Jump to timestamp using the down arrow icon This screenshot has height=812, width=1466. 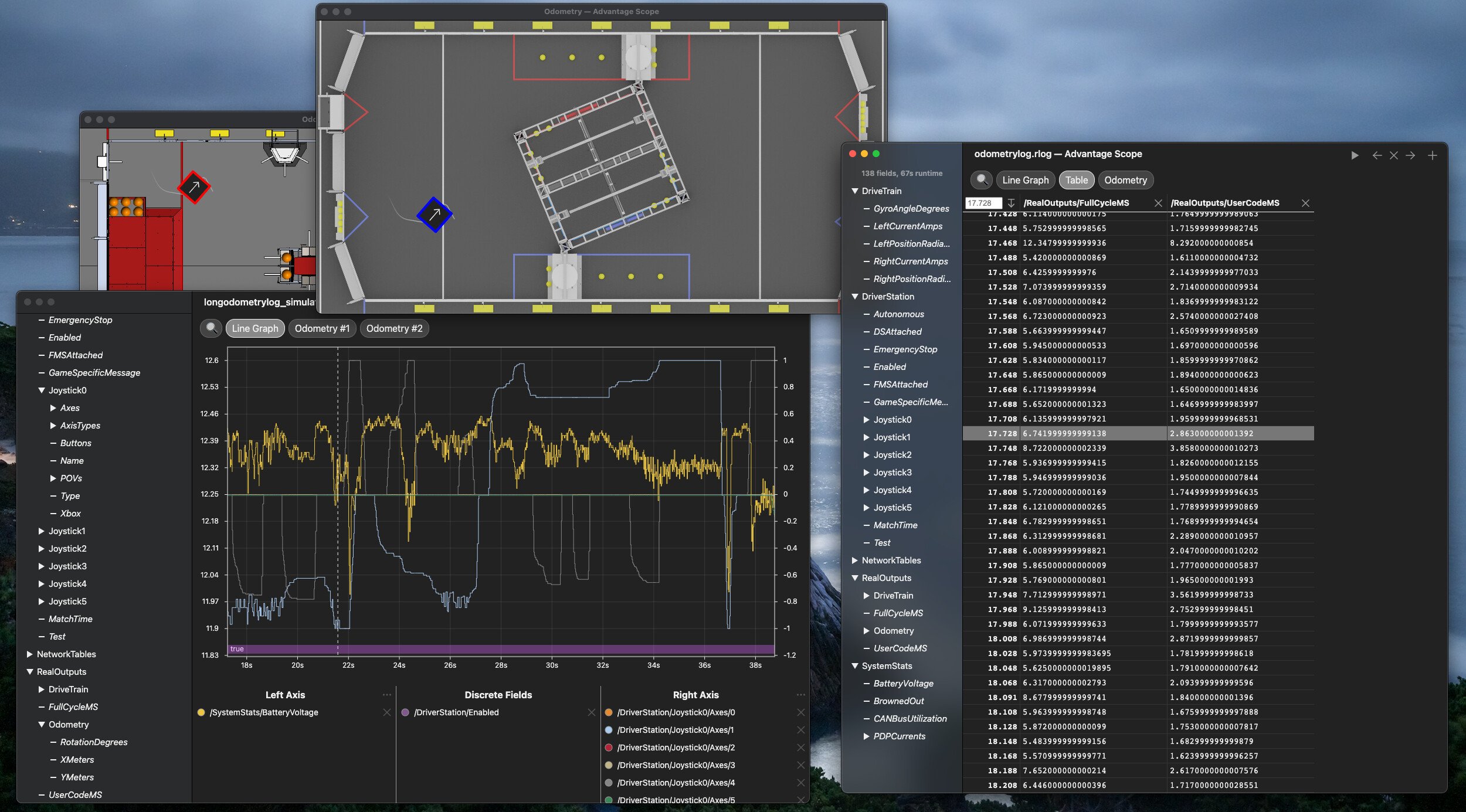(x=1011, y=203)
